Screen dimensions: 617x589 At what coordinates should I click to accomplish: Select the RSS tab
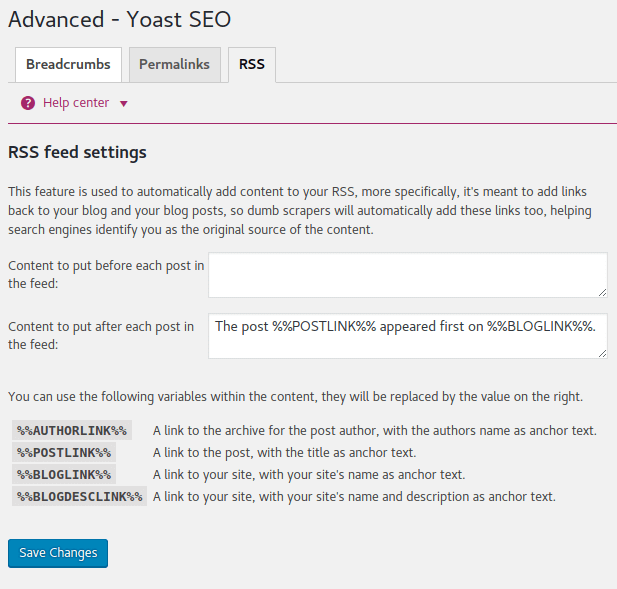pyautogui.click(x=252, y=65)
